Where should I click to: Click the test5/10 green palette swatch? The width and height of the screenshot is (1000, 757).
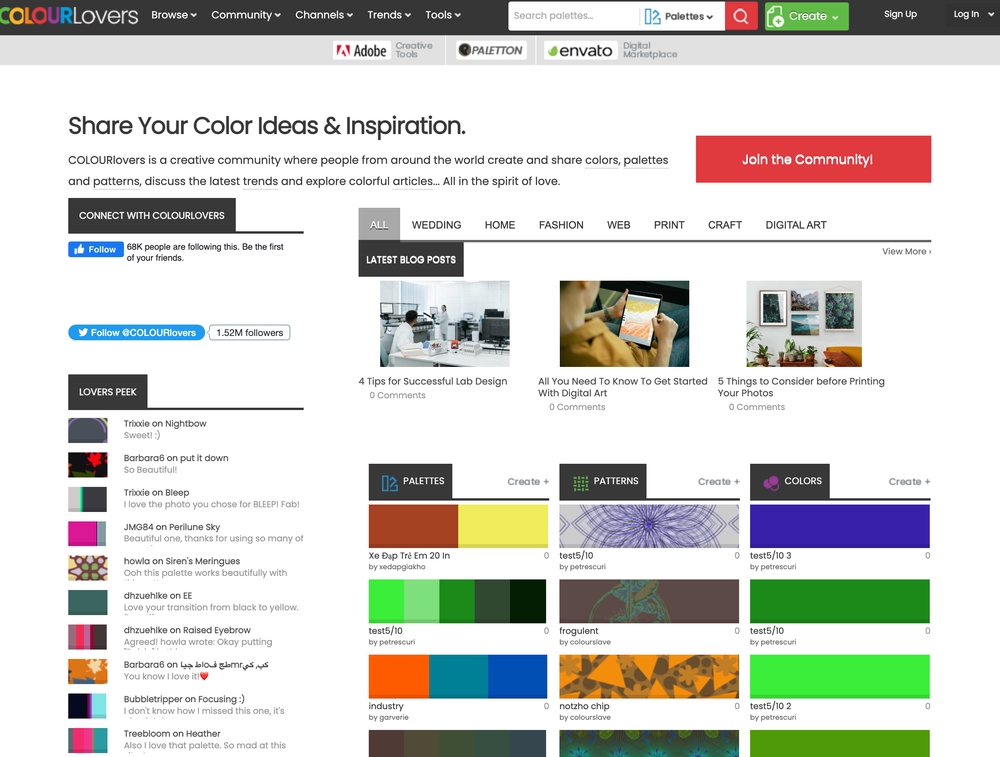pyautogui.click(x=457, y=600)
